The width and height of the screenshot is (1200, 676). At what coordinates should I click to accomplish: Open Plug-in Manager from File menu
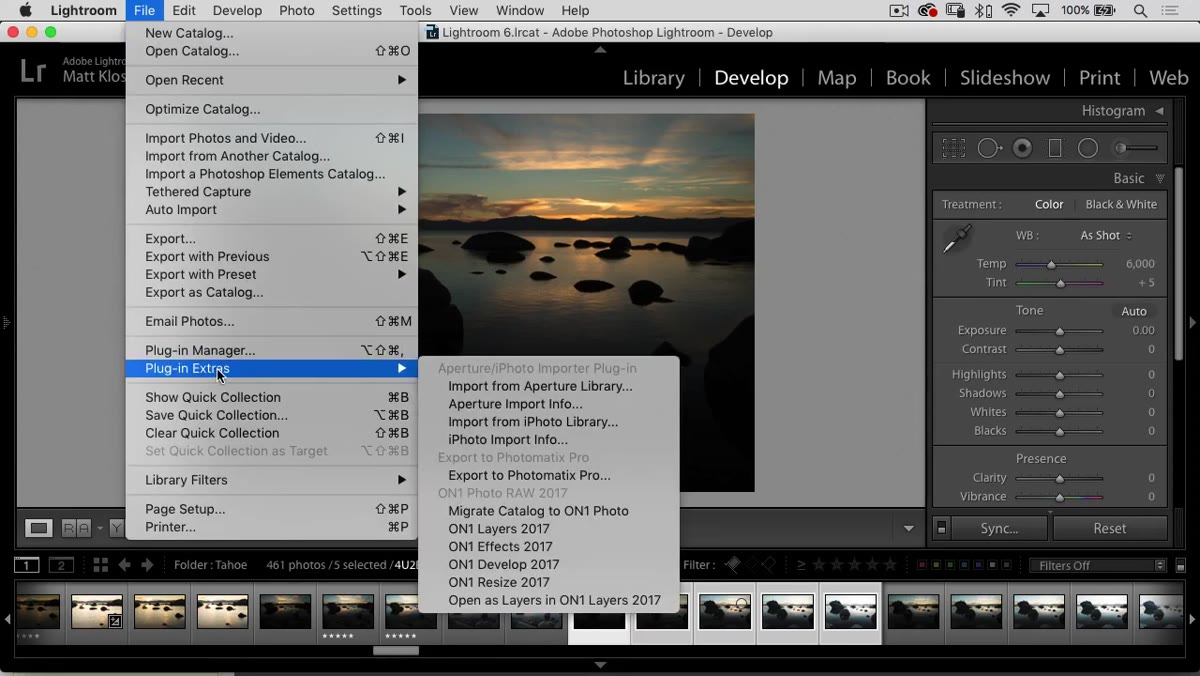click(272, 350)
